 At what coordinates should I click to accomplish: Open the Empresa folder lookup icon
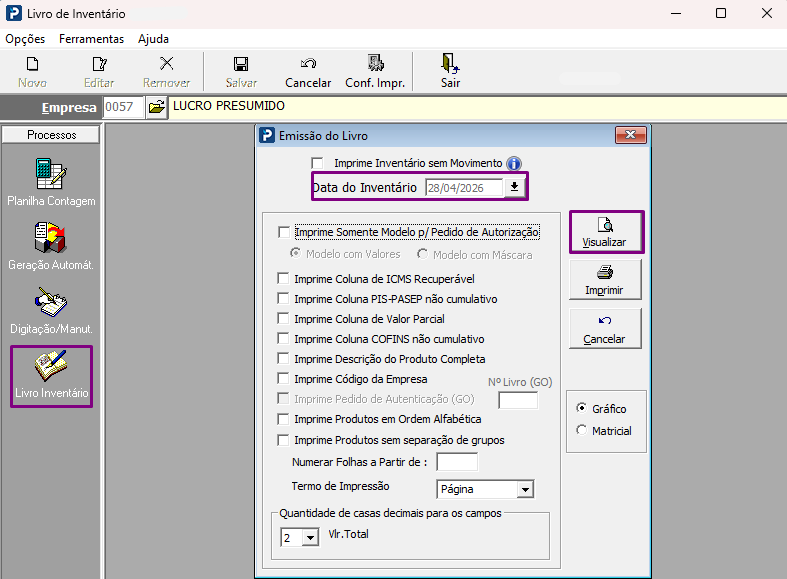coord(157,107)
